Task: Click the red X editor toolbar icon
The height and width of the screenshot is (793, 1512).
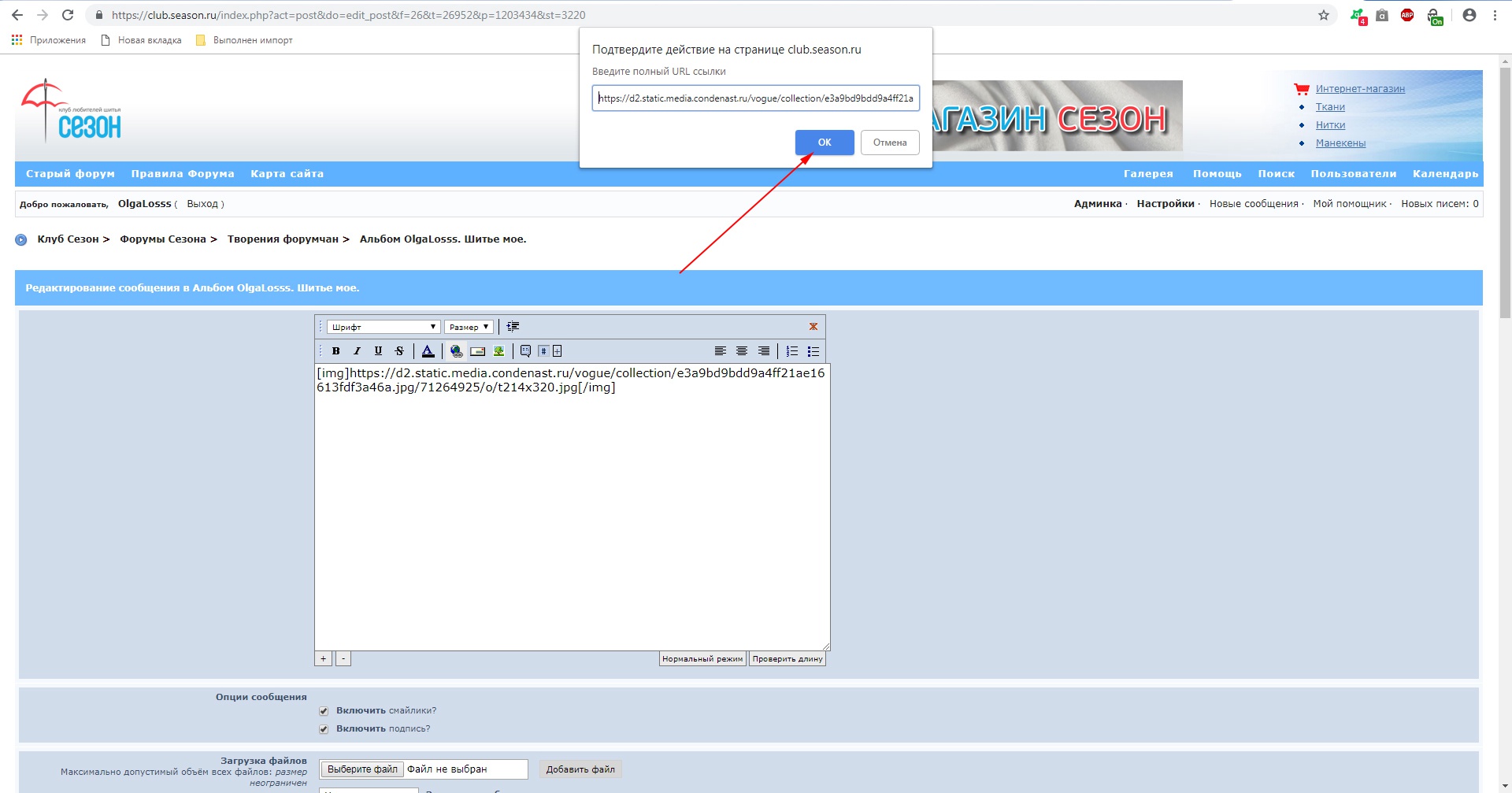Action: tap(813, 327)
